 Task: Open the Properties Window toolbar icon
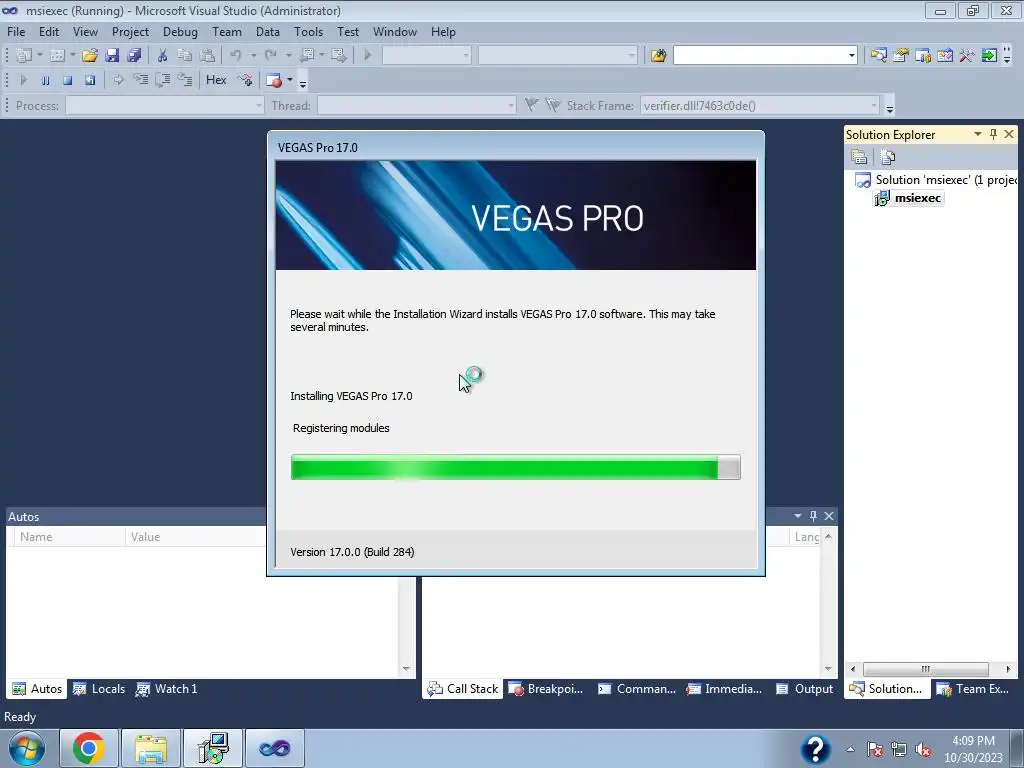(x=901, y=56)
